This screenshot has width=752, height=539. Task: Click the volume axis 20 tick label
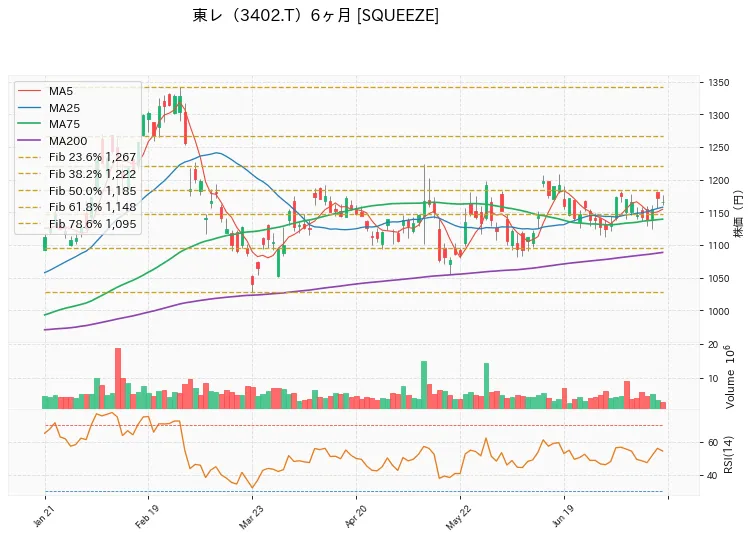click(x=713, y=345)
